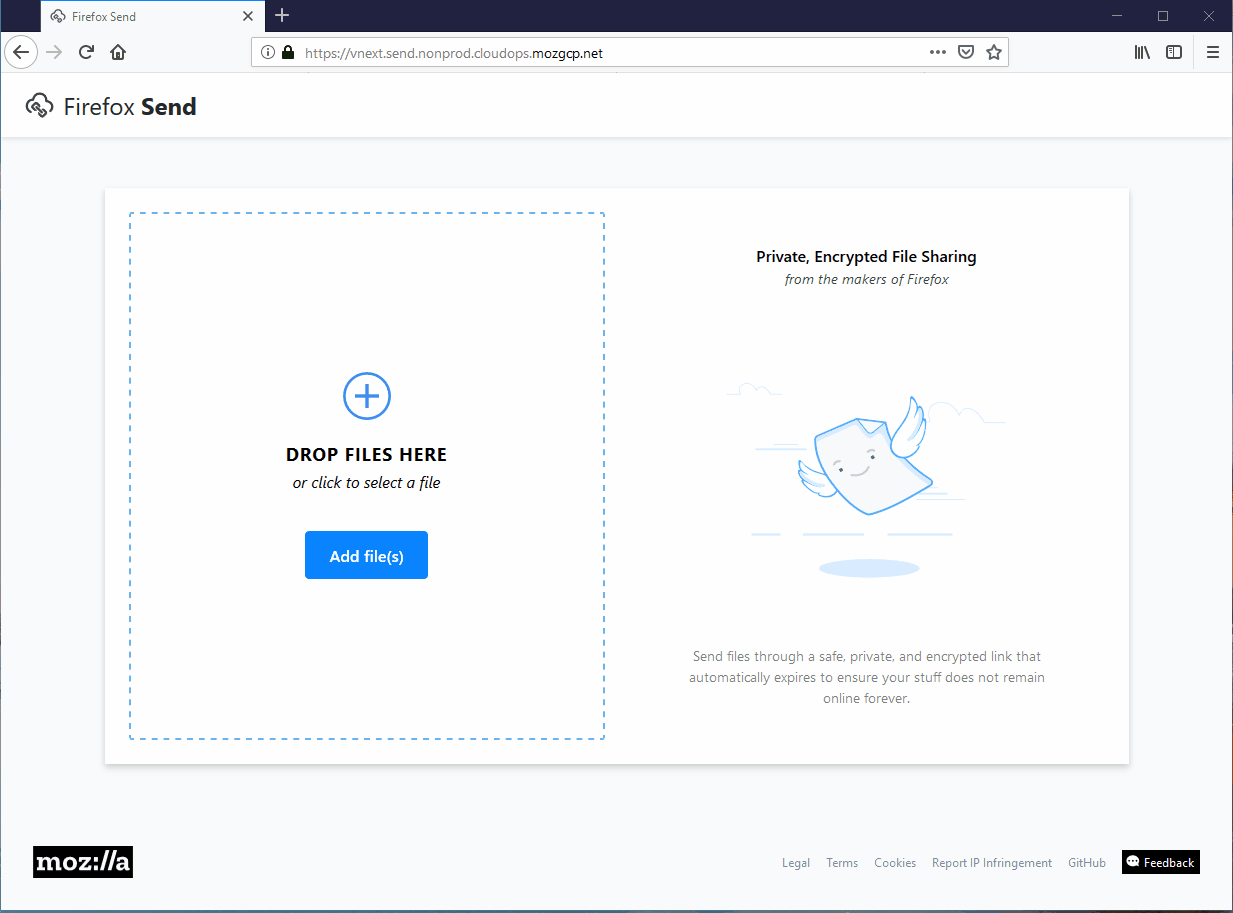Screen dimensions: 1233x913
Task: Click the DROP FILES HERE heading
Action: click(367, 454)
